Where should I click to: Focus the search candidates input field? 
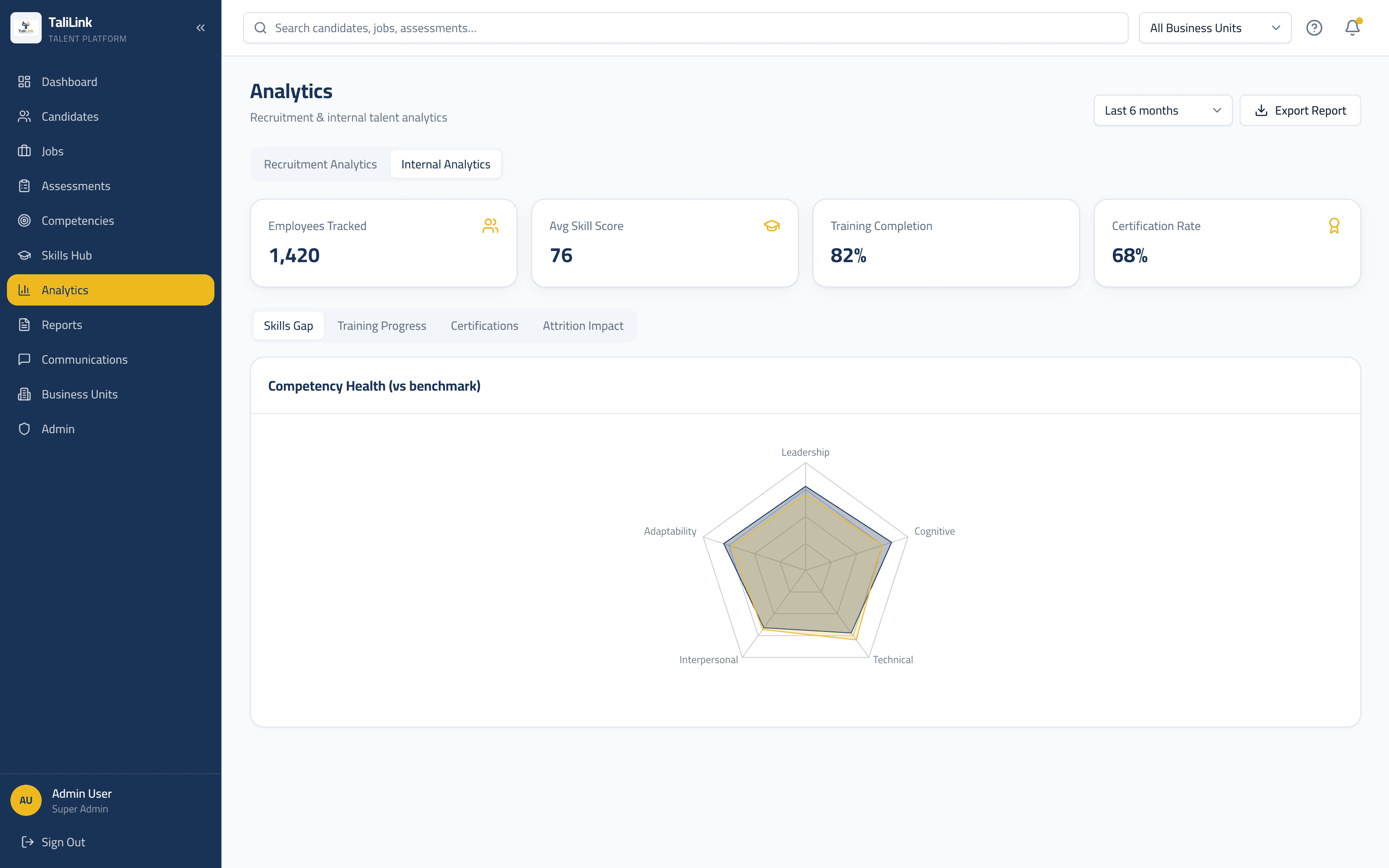coord(685,27)
